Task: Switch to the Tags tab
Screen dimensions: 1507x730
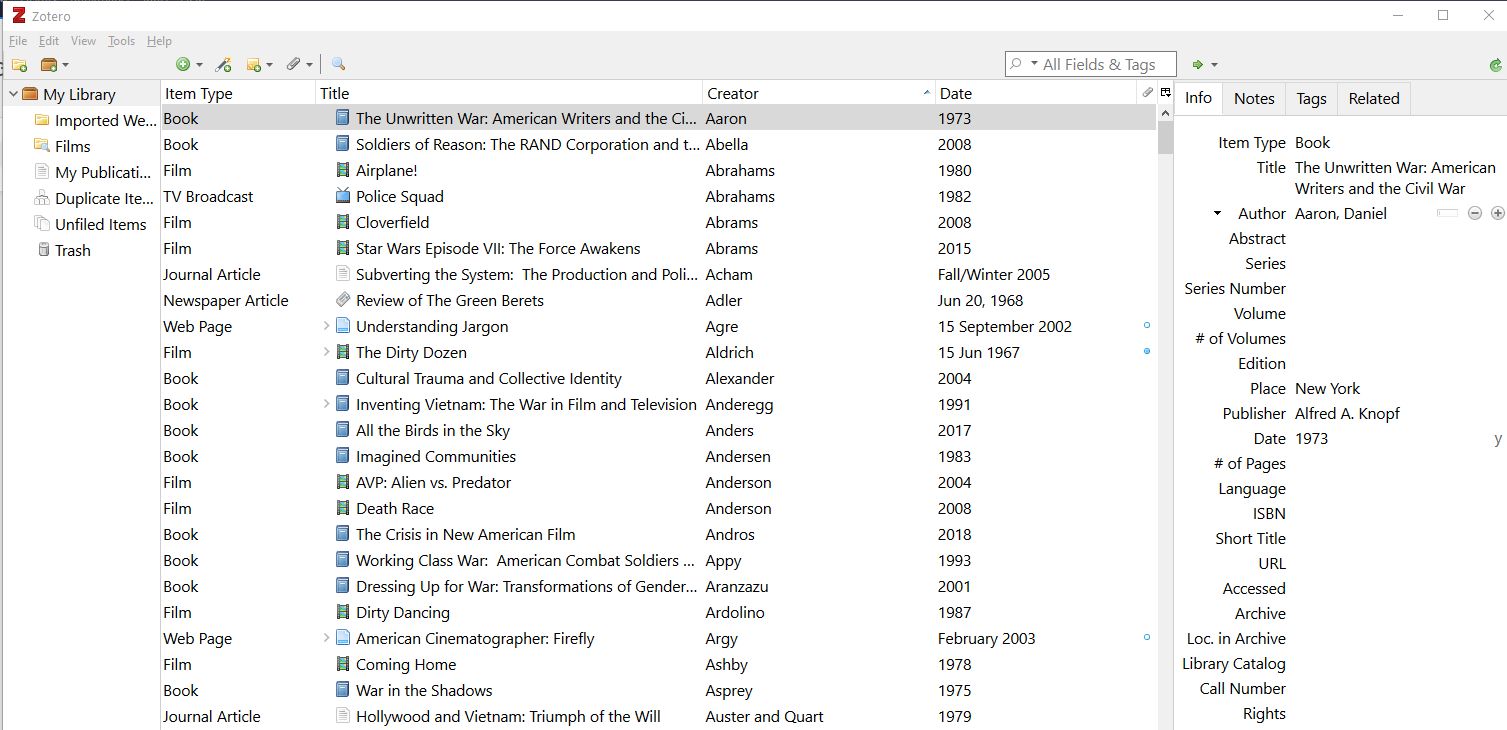Action: [x=1311, y=98]
